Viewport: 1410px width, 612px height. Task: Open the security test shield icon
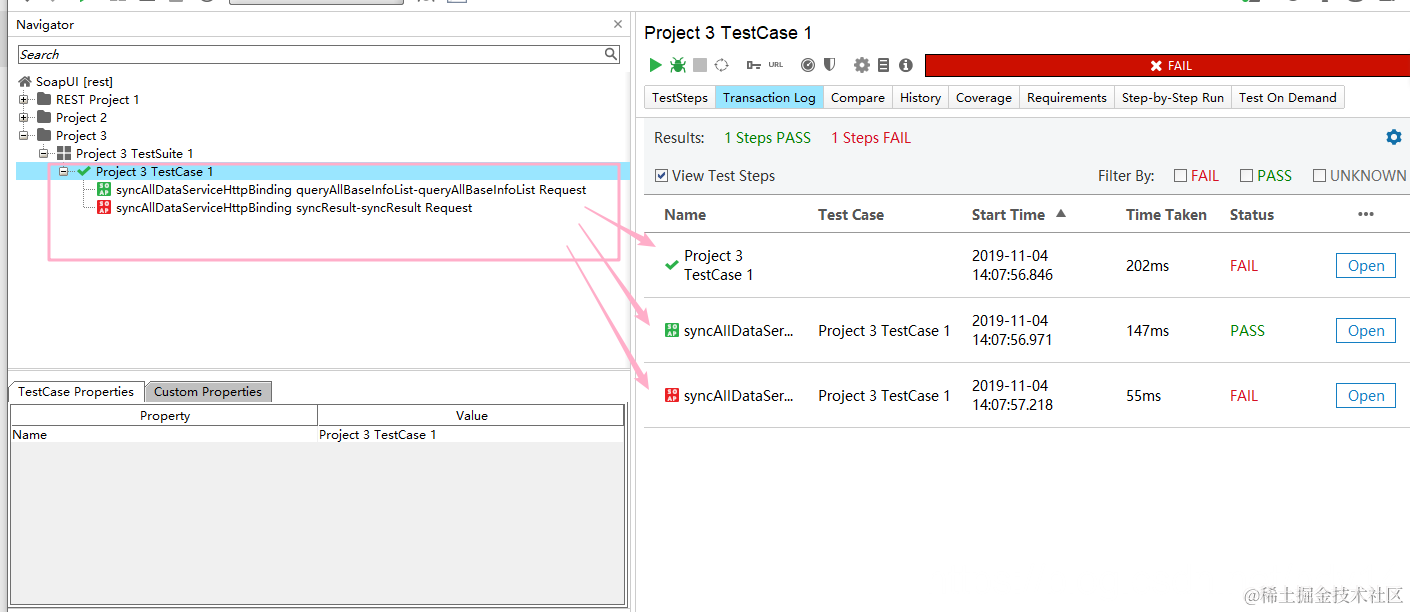pos(829,65)
